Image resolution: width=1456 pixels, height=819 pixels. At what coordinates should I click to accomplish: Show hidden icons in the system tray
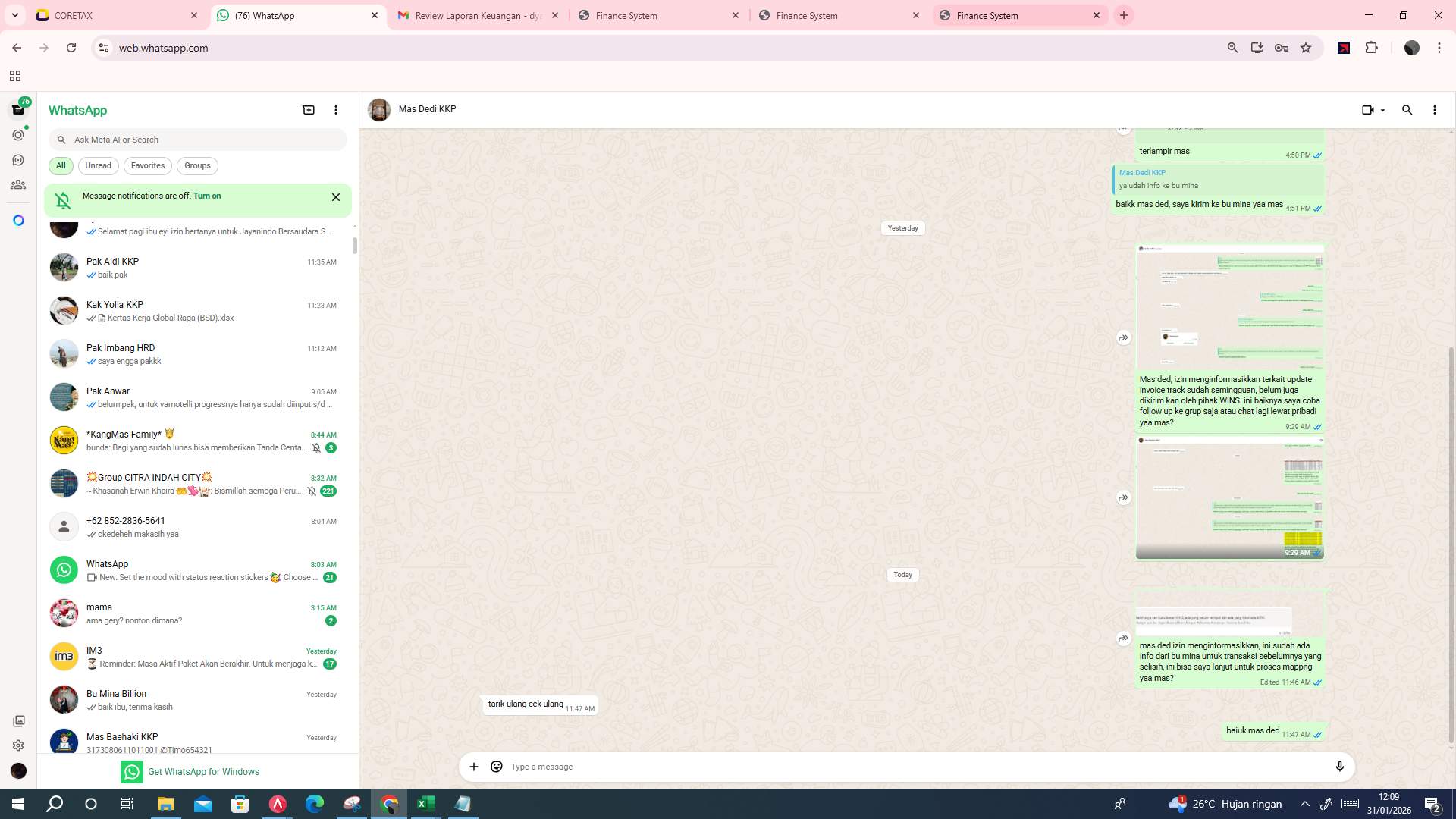click(x=1304, y=803)
